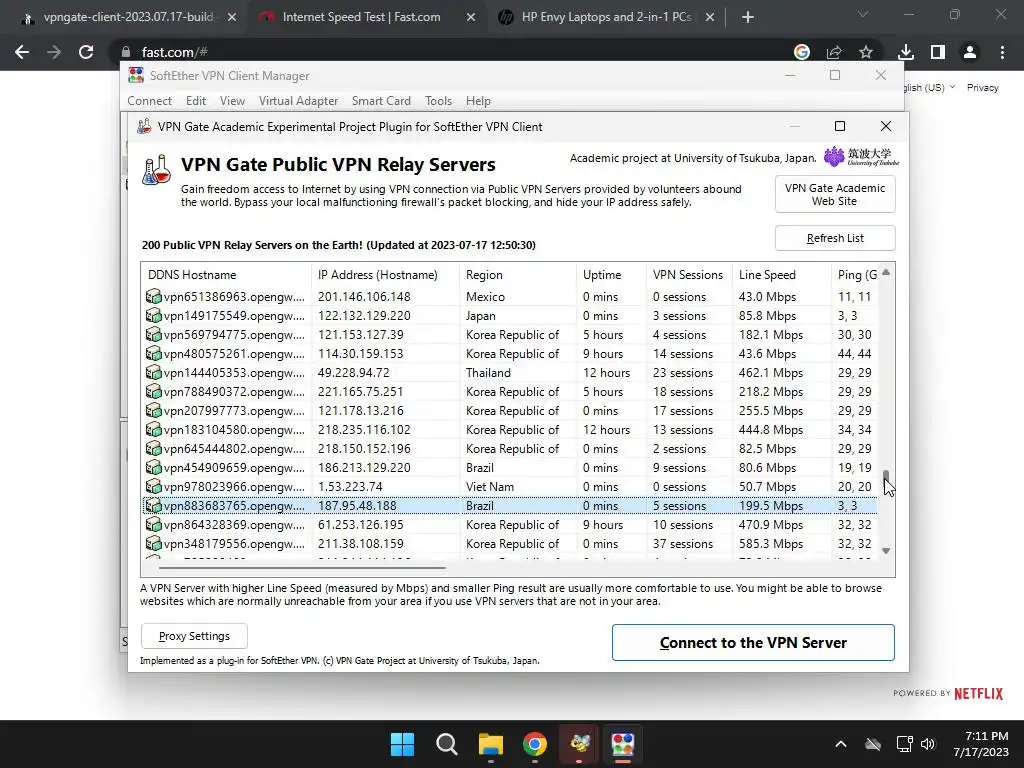The height and width of the screenshot is (768, 1024).
Task: Click the horizontal scrollbar of the server list
Action: (x=302, y=568)
